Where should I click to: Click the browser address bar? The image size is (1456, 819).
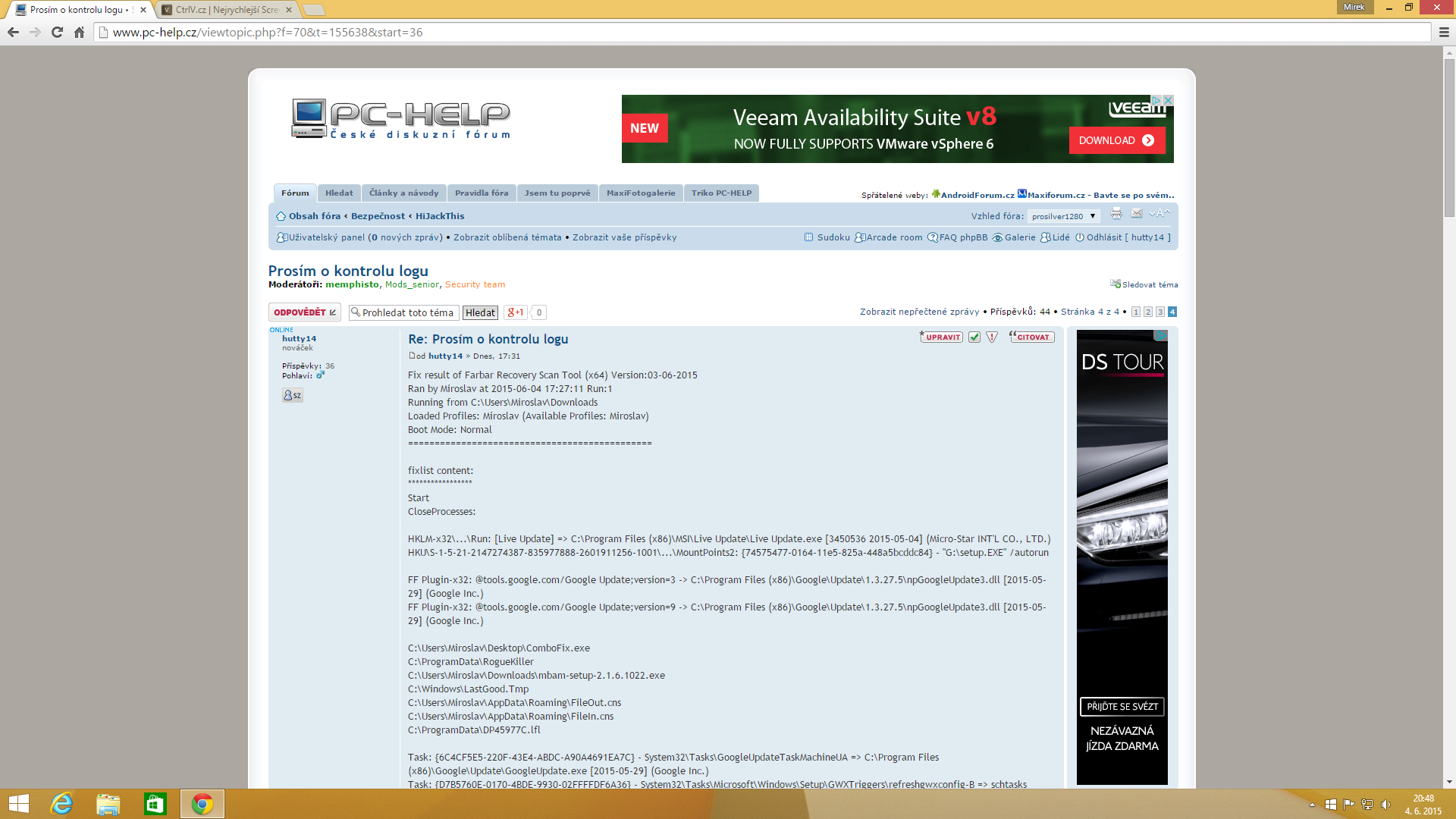point(762,32)
